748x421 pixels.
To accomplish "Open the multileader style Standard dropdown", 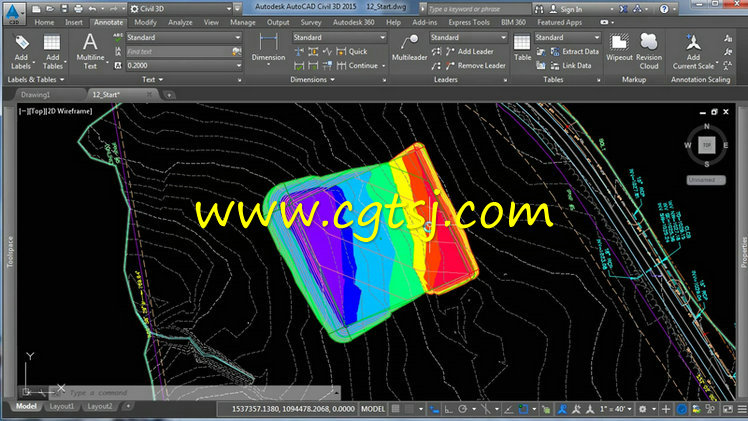I will [468, 37].
